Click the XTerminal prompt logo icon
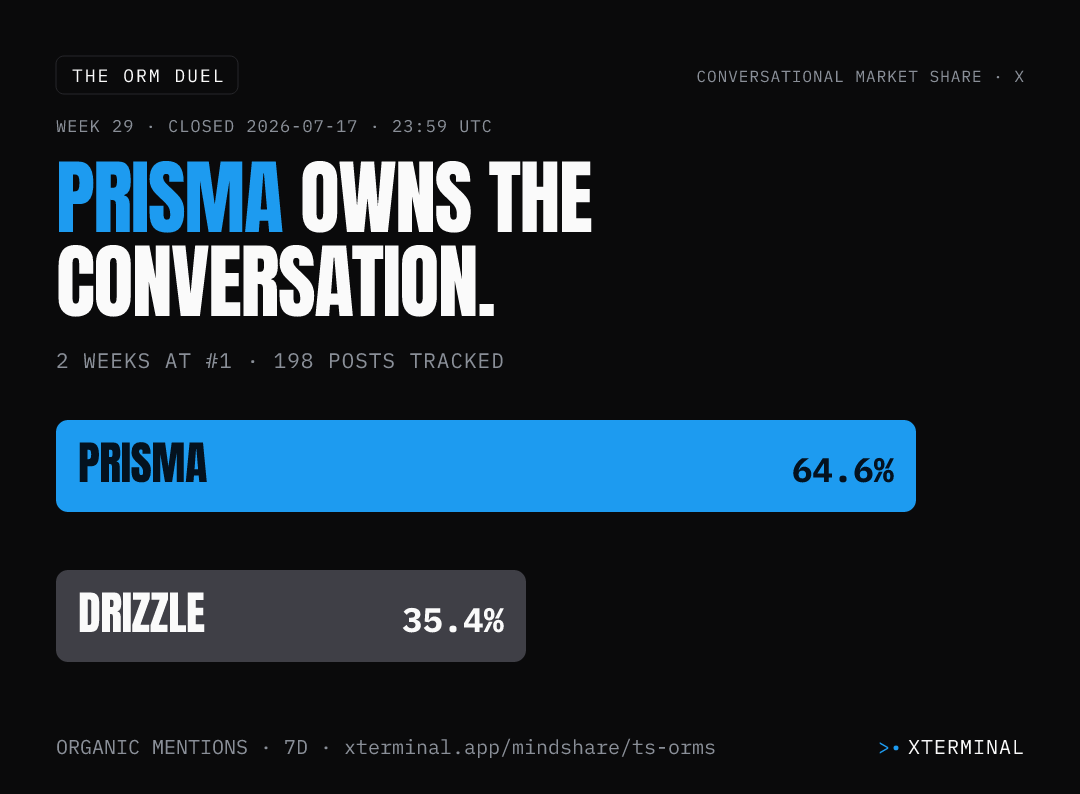This screenshot has width=1080, height=794. point(889,748)
